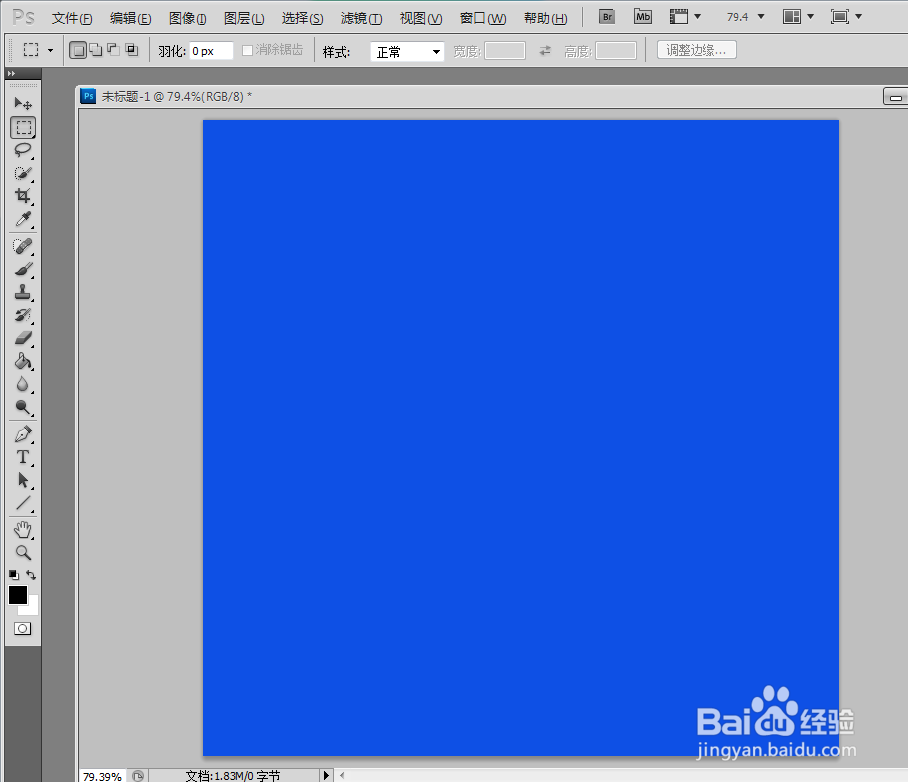
Task: Select the Path Selection tool
Action: 23,480
